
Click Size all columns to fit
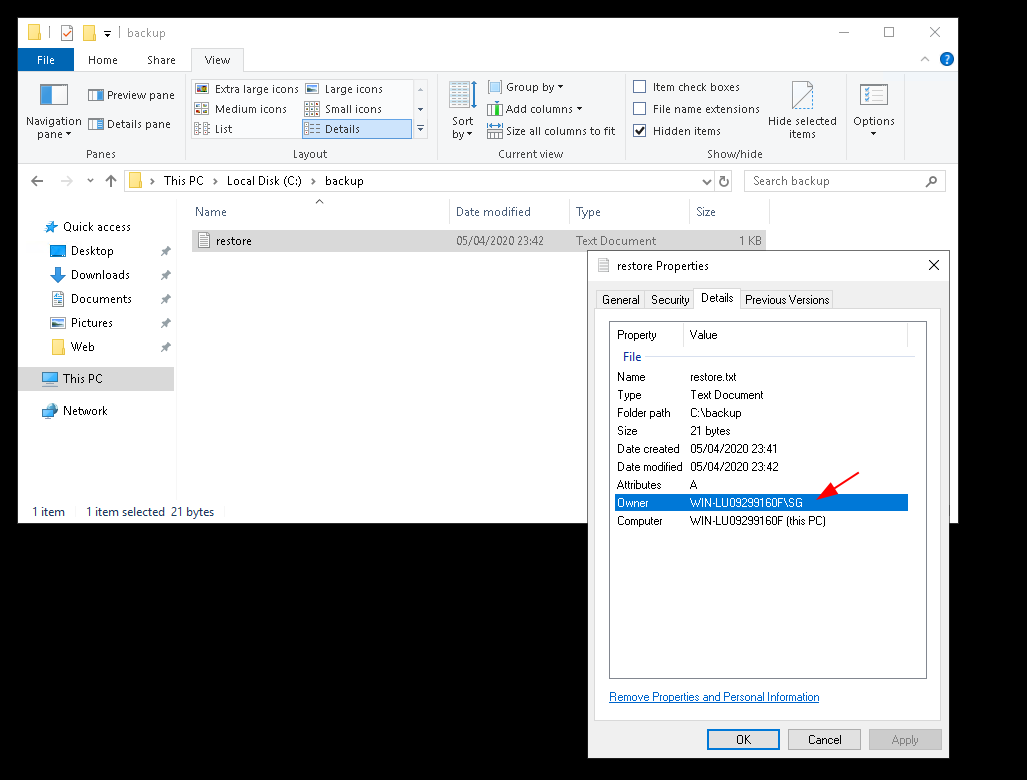click(551, 131)
